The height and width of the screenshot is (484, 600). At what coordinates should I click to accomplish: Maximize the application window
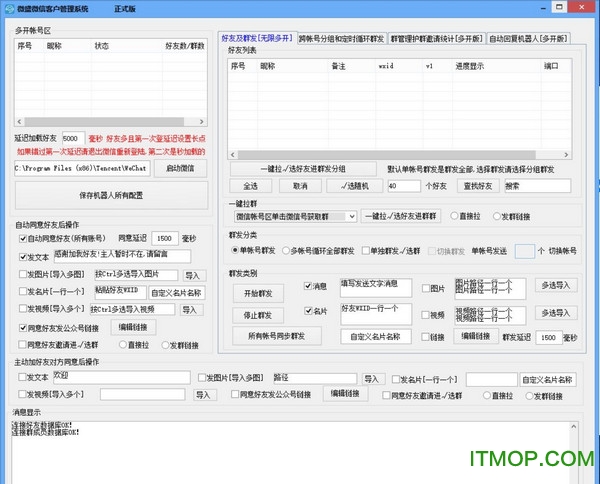pyautogui.click(x=559, y=7)
